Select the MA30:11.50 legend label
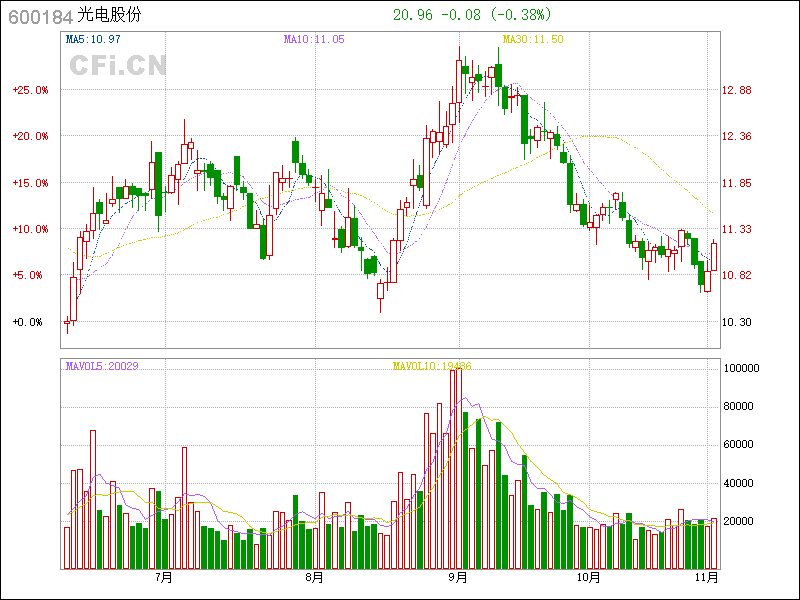Screen dimensions: 800x600 (533, 39)
